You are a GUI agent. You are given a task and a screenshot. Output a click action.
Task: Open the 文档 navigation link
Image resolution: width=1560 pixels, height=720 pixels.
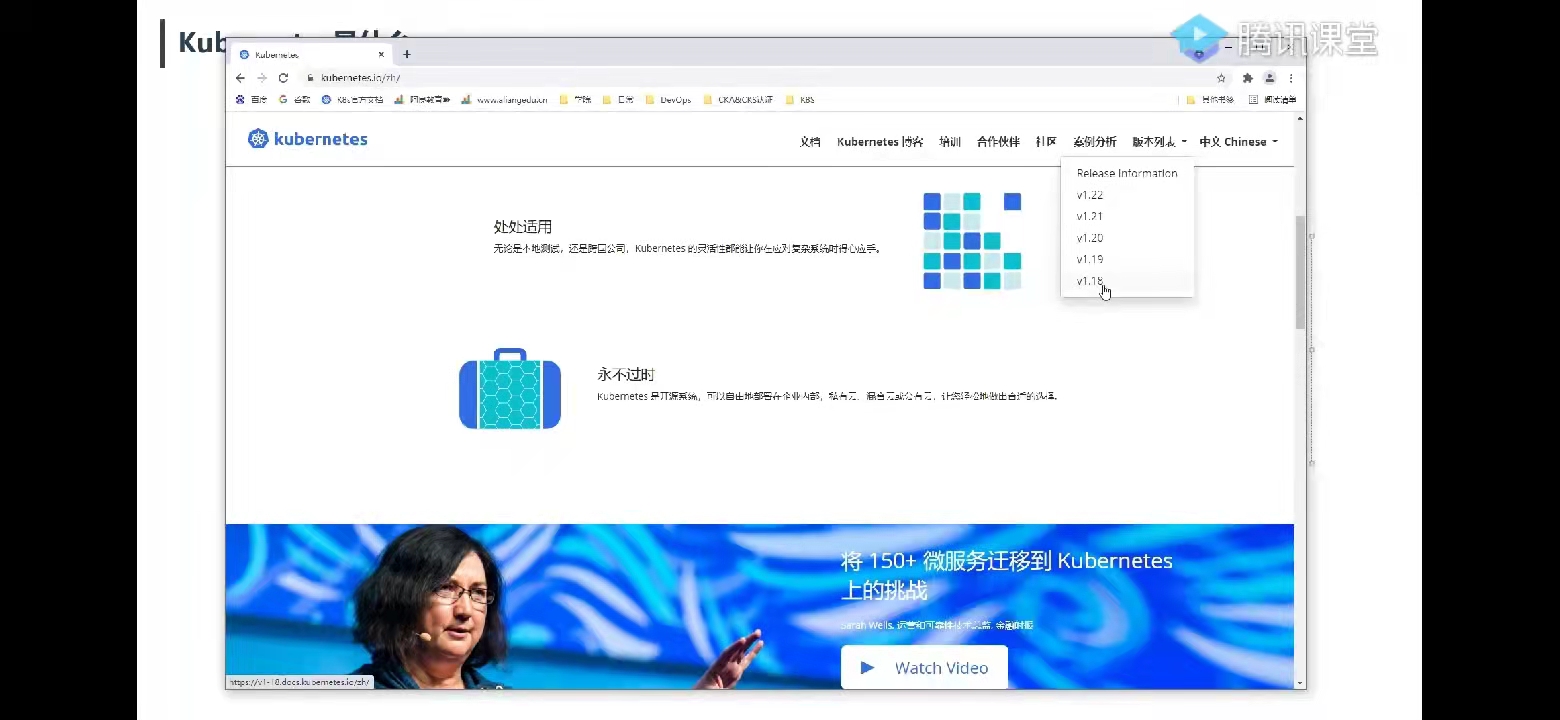click(810, 142)
